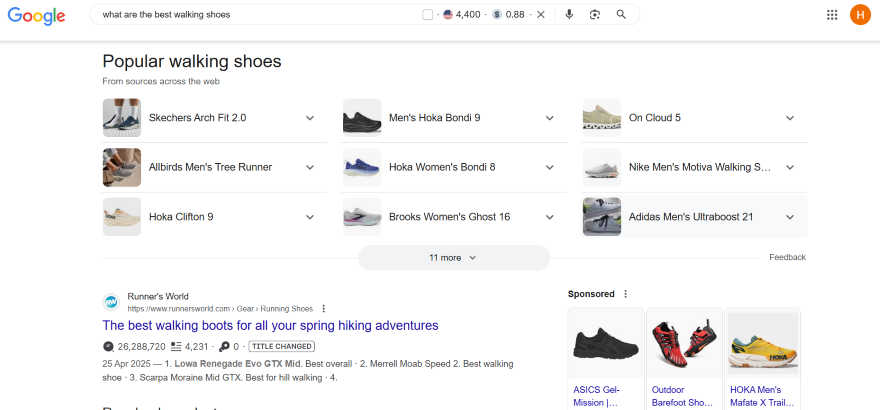
Task: Open Brooks Ghost 16 thumbnail
Action: point(362,216)
